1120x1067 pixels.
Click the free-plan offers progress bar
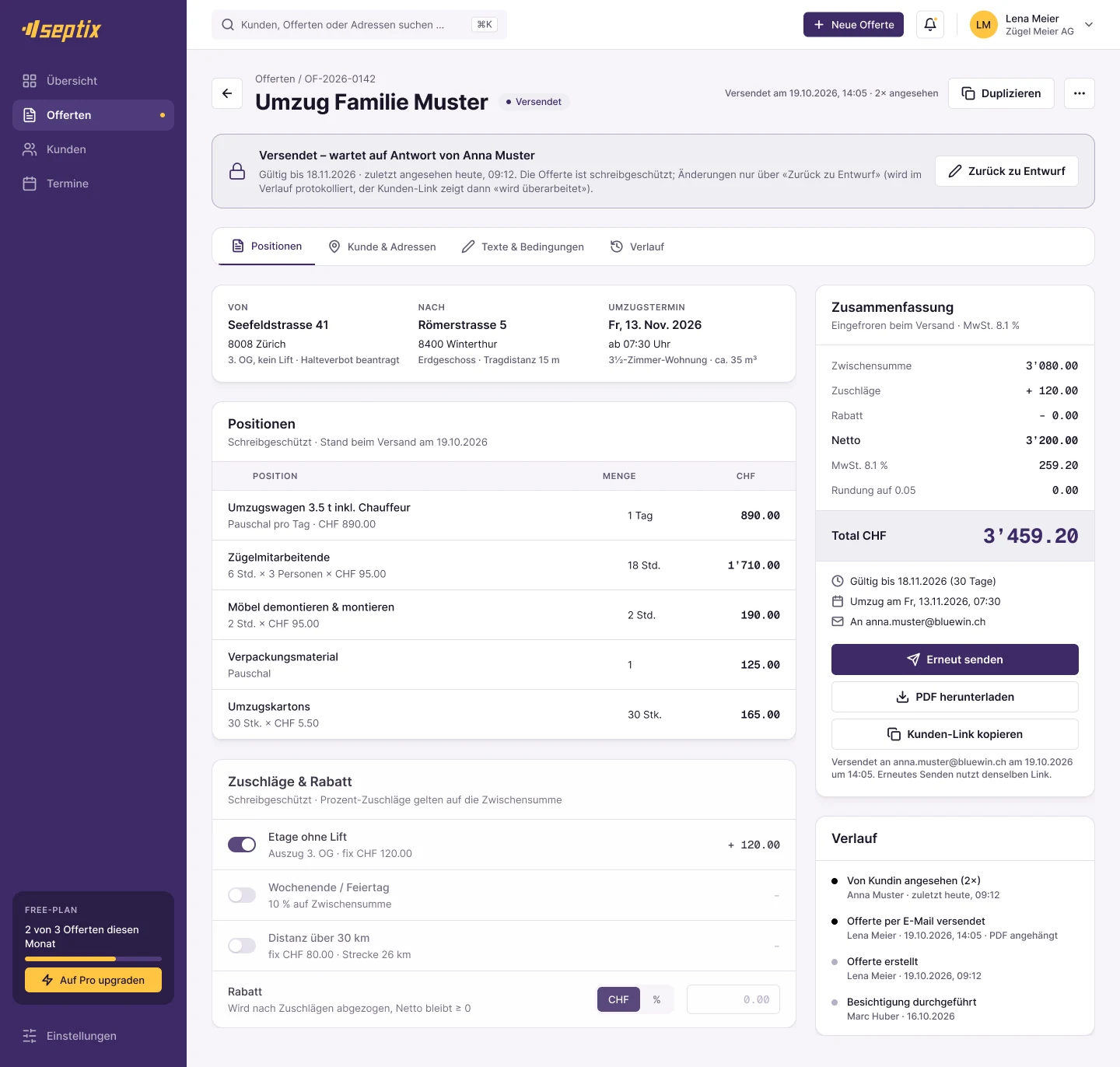[x=93, y=959]
